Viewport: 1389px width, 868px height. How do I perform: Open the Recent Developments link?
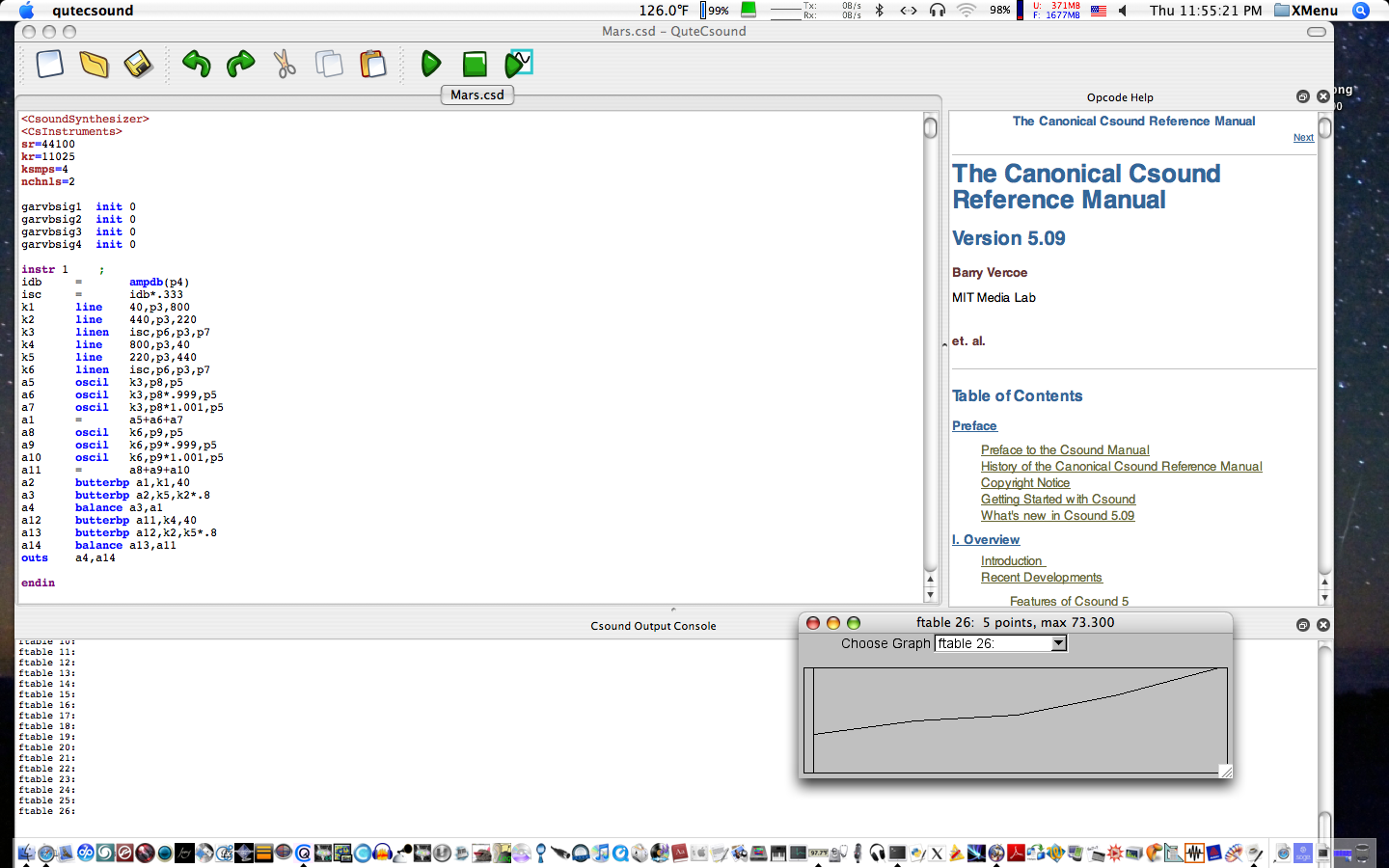(x=1041, y=578)
